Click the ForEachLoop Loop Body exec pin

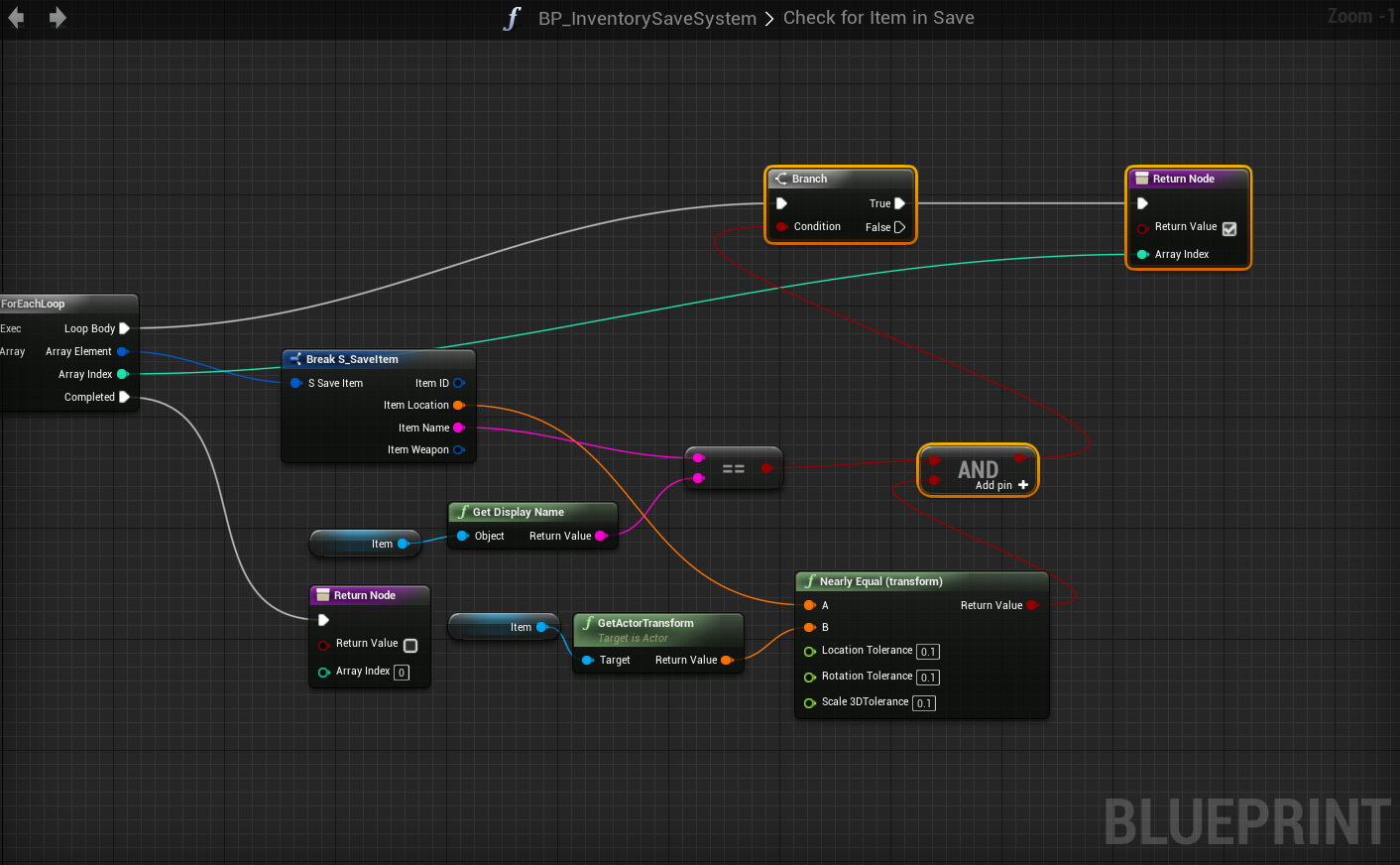125,328
